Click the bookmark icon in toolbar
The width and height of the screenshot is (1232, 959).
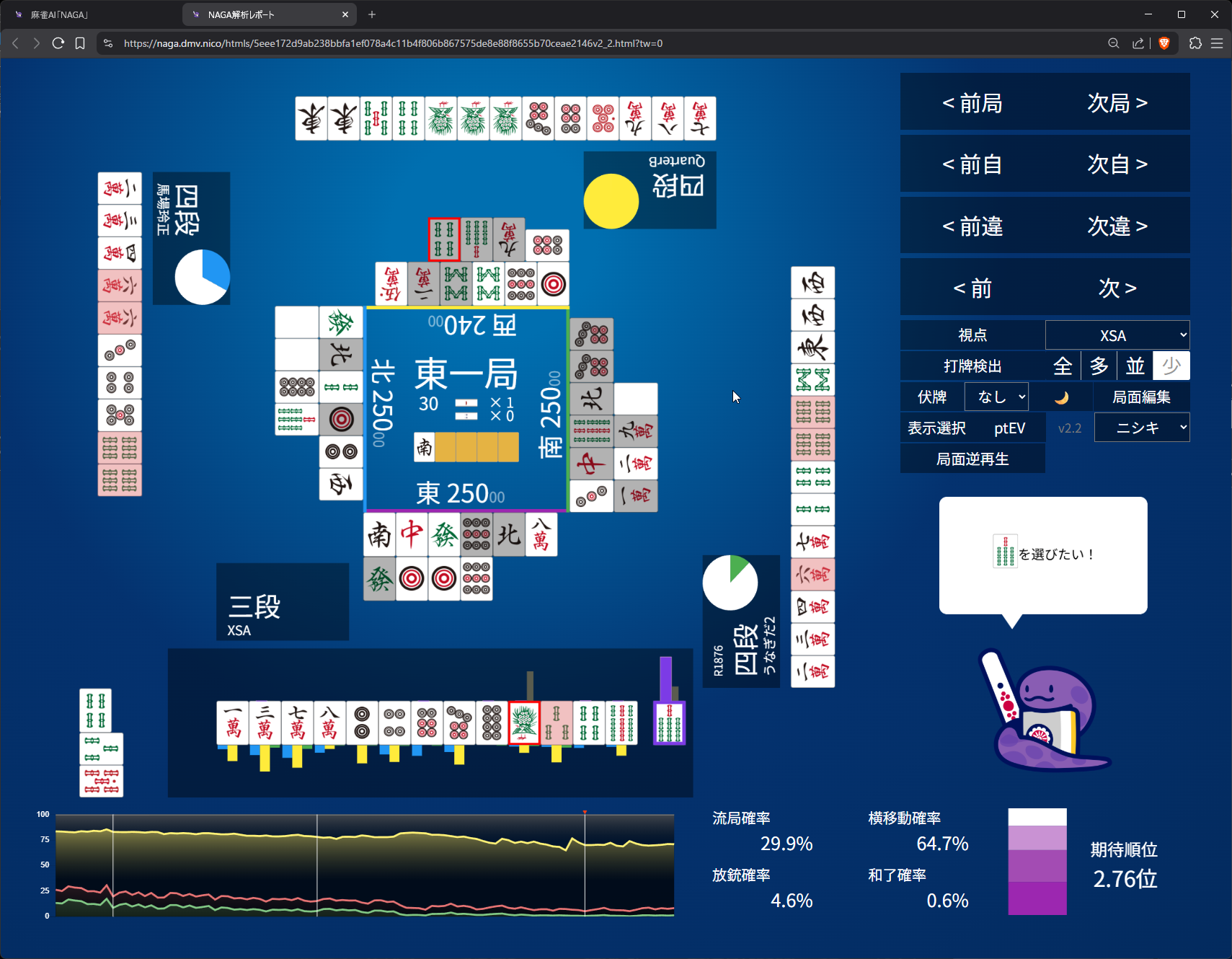point(80,43)
